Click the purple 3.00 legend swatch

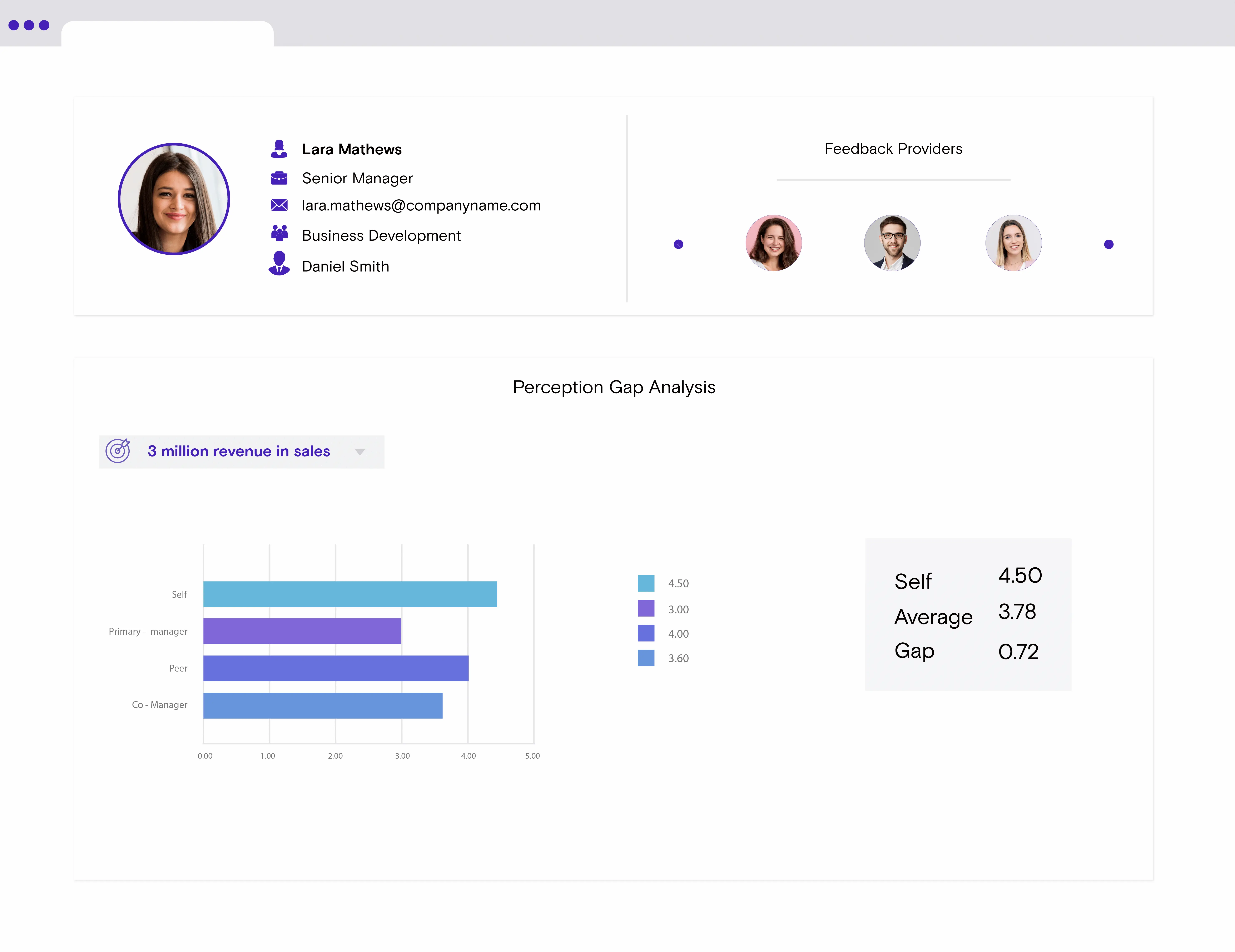(x=646, y=608)
